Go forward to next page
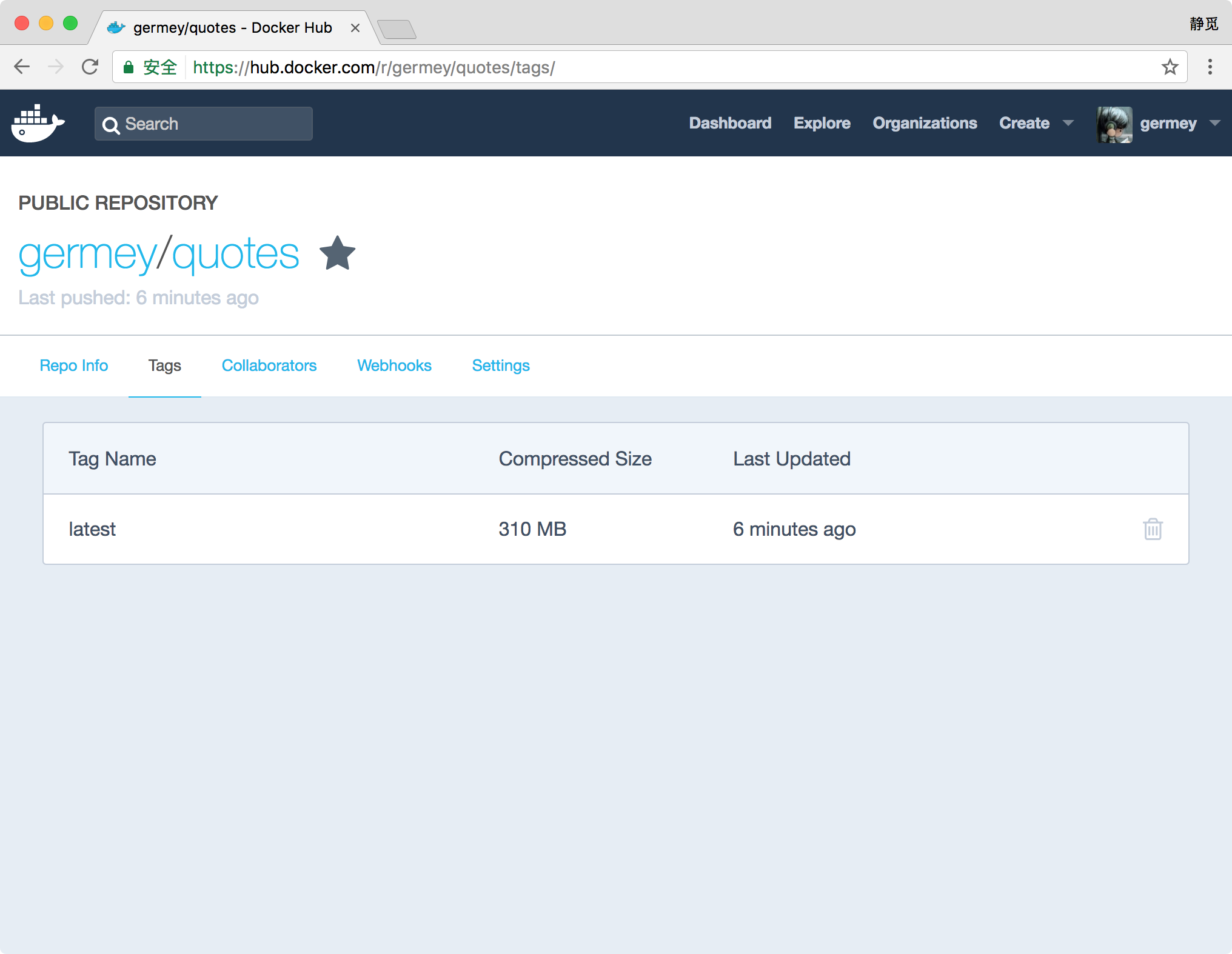1232x954 pixels. (56, 67)
